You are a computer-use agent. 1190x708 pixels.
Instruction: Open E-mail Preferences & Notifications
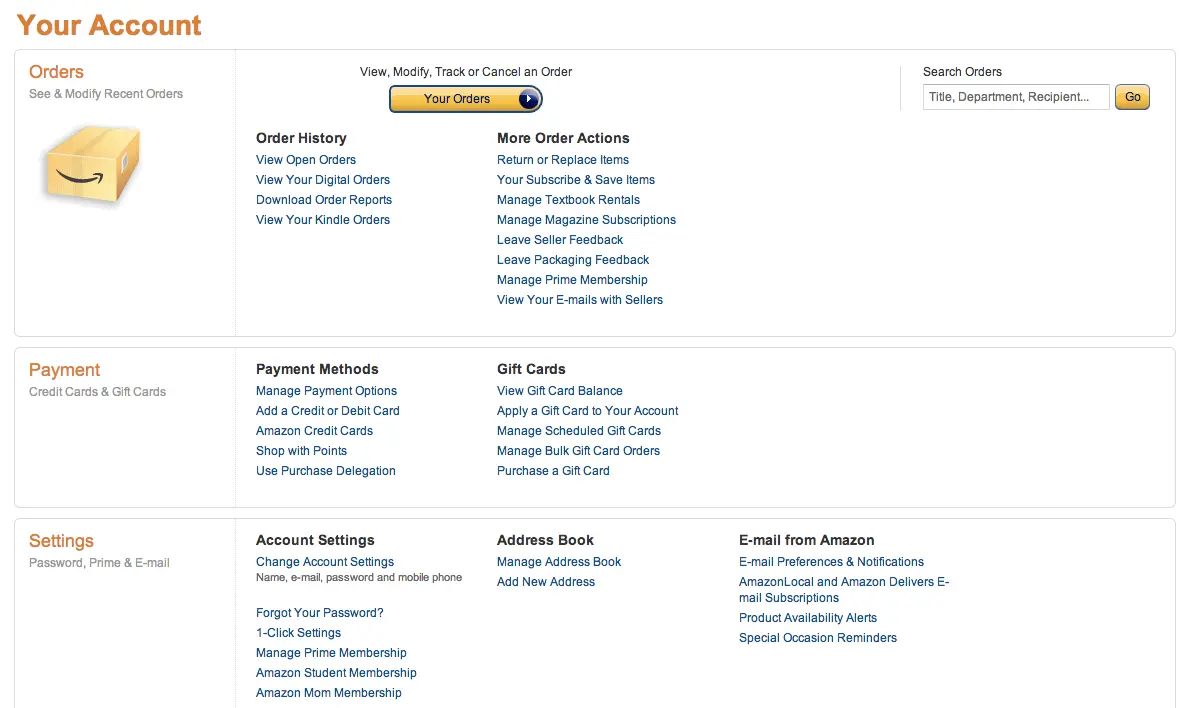pos(831,561)
